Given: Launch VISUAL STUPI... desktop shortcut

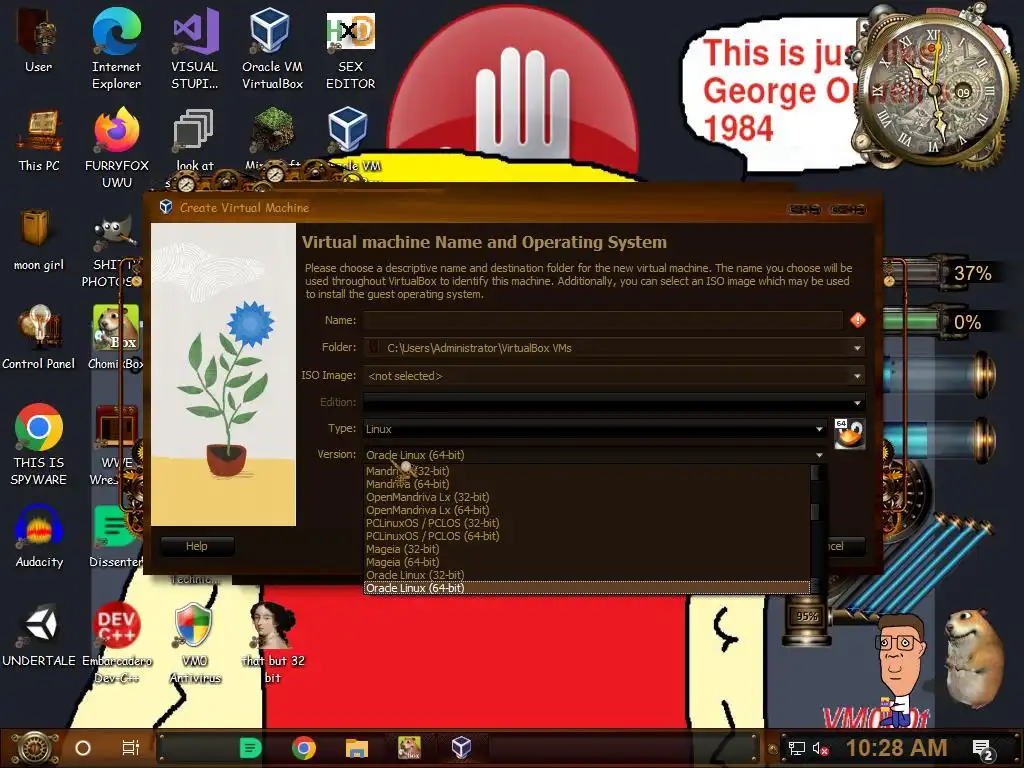Looking at the screenshot, I should (195, 49).
